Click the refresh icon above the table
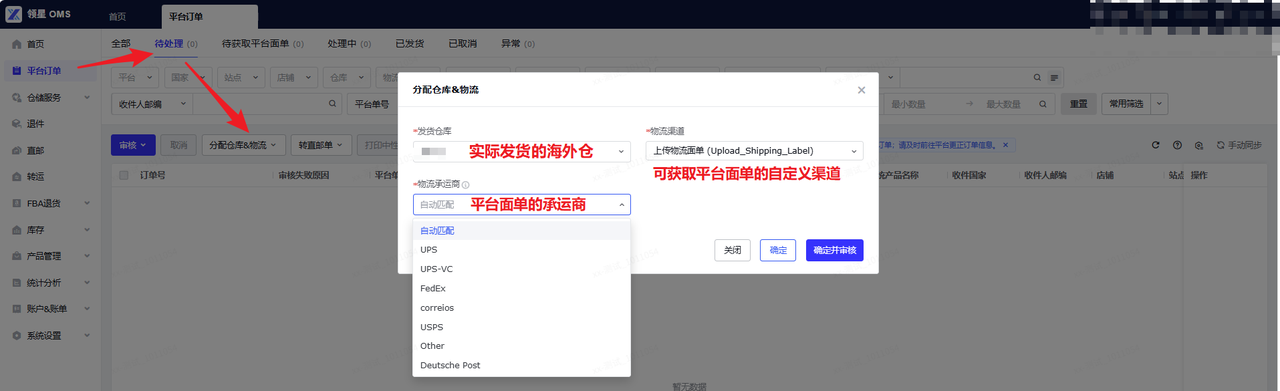Screen dimensions: 1280x391 click(x=1156, y=145)
